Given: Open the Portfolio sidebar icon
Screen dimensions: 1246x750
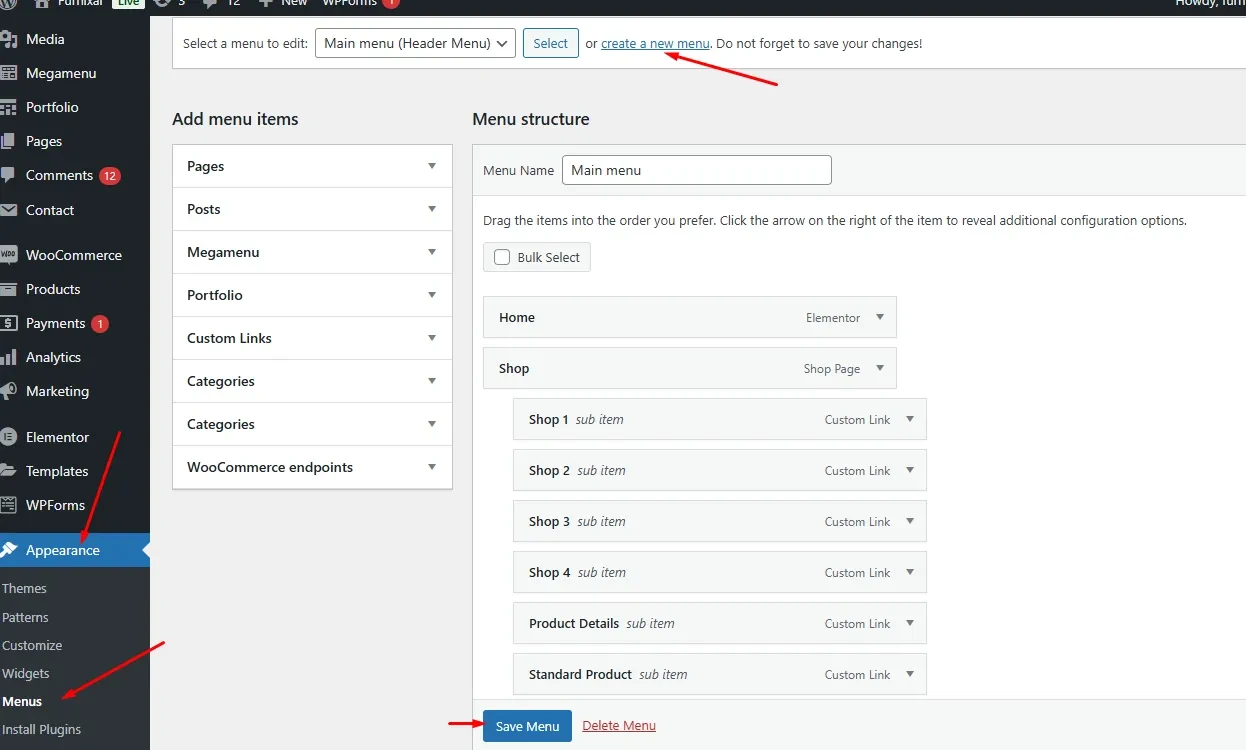Looking at the screenshot, I should click(9, 107).
